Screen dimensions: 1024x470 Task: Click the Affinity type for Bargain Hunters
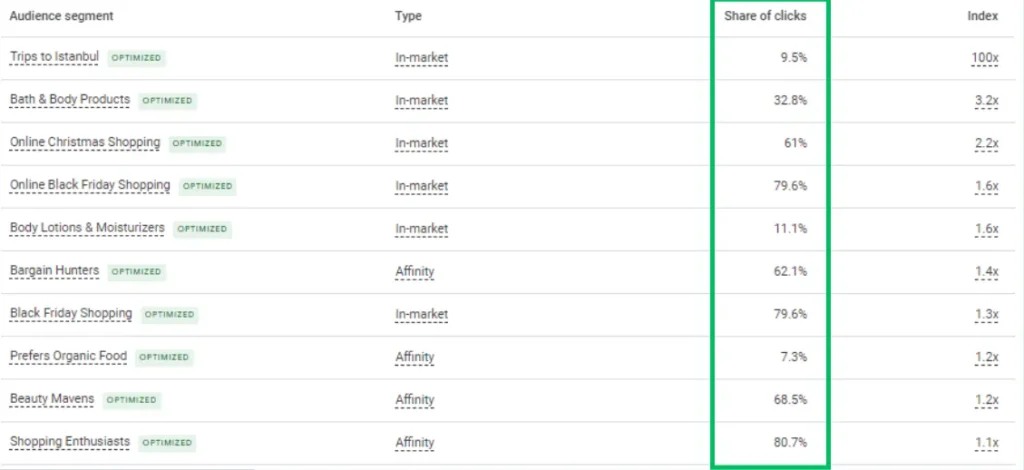[415, 272]
